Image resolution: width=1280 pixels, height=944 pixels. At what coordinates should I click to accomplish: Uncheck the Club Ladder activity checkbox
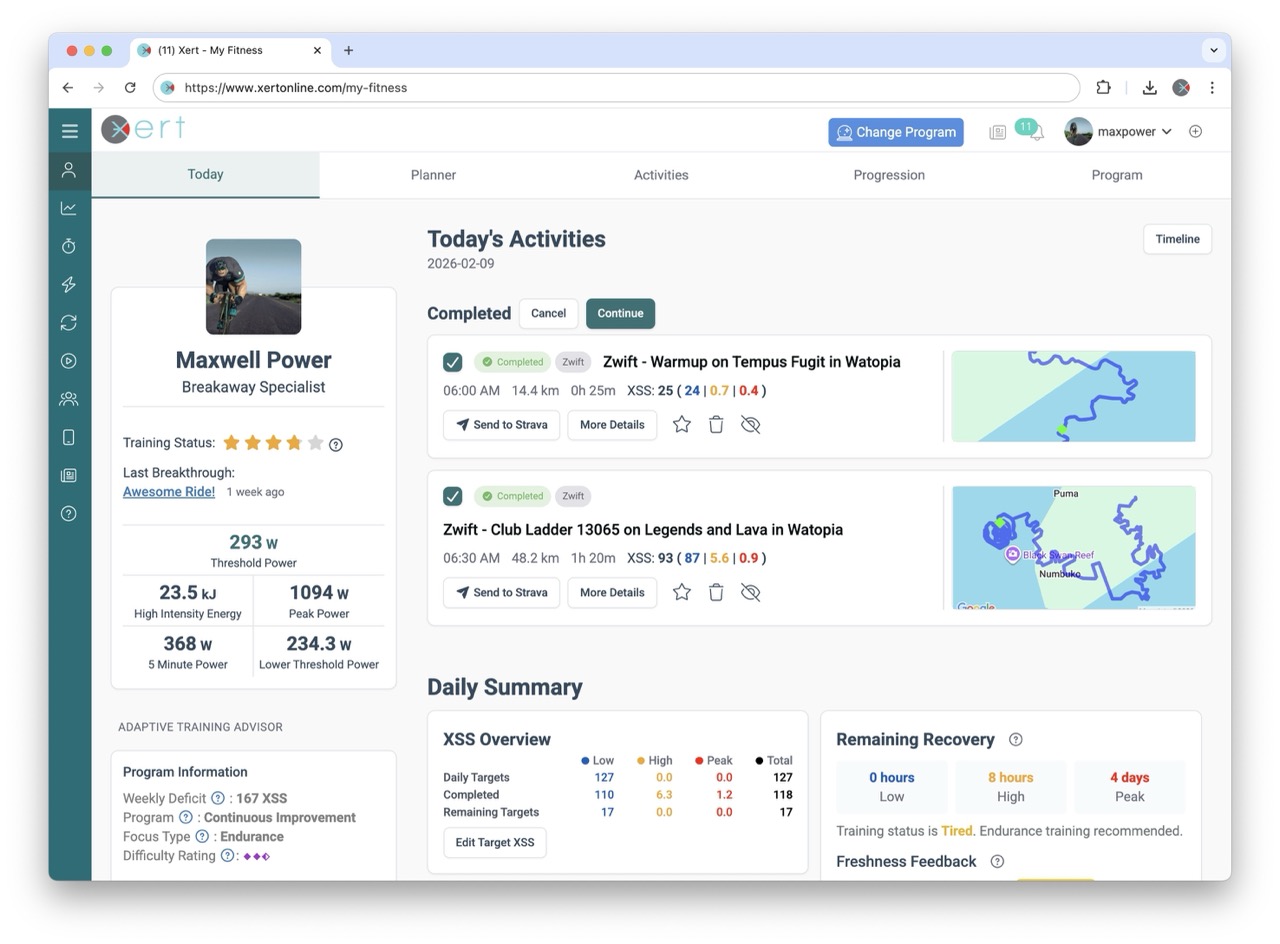[453, 496]
